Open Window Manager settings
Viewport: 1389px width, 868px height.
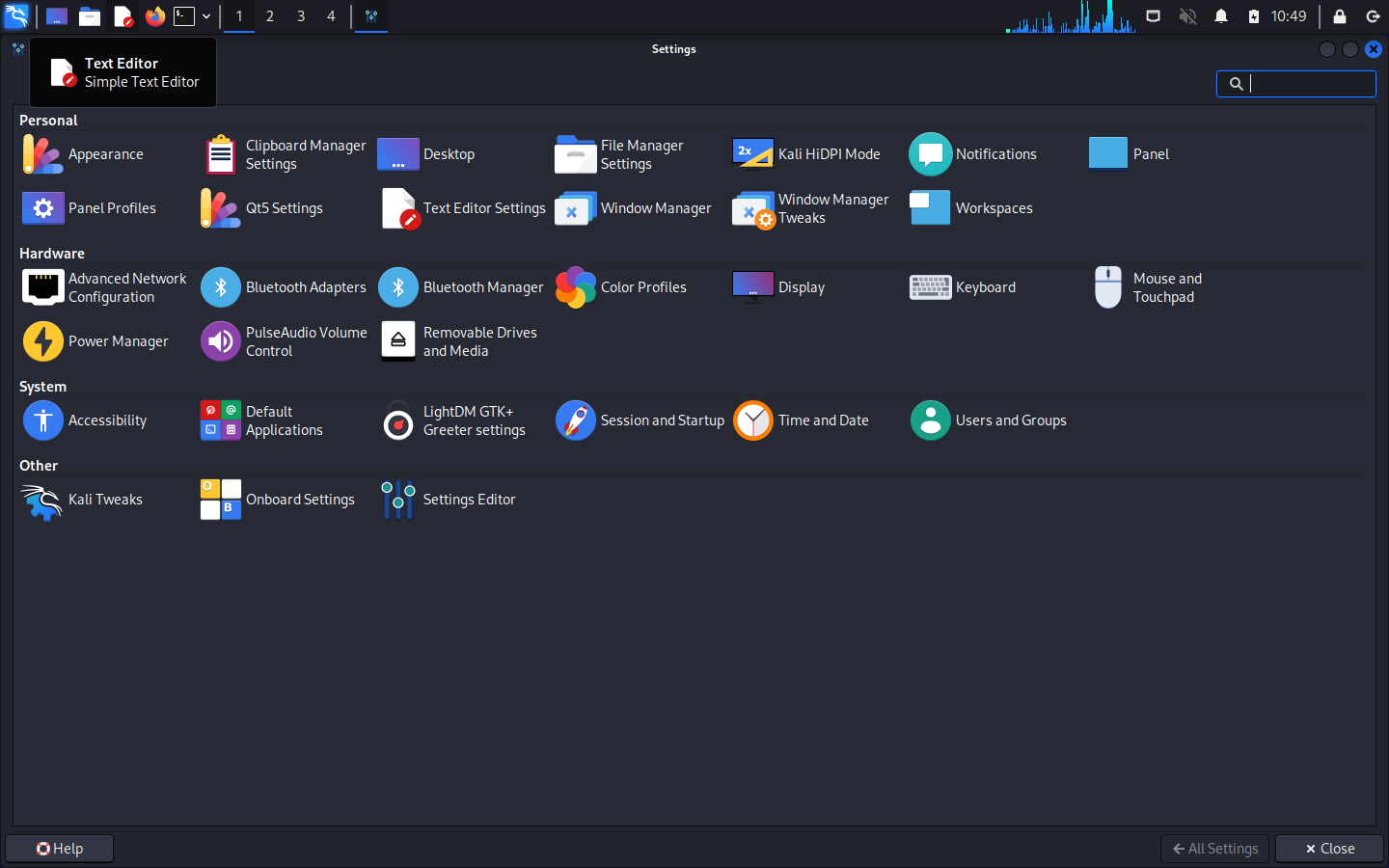(633, 208)
